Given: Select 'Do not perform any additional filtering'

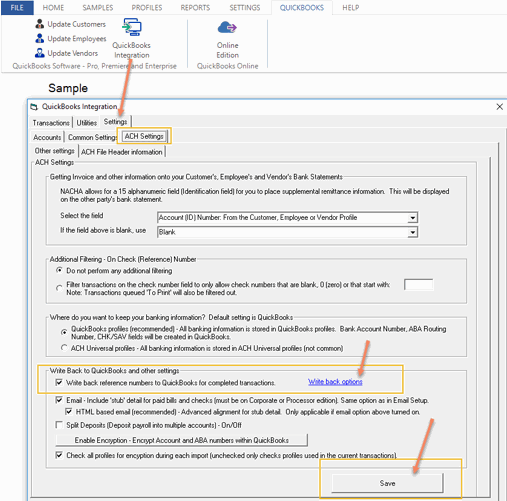Looking at the screenshot, I should click(59, 270).
